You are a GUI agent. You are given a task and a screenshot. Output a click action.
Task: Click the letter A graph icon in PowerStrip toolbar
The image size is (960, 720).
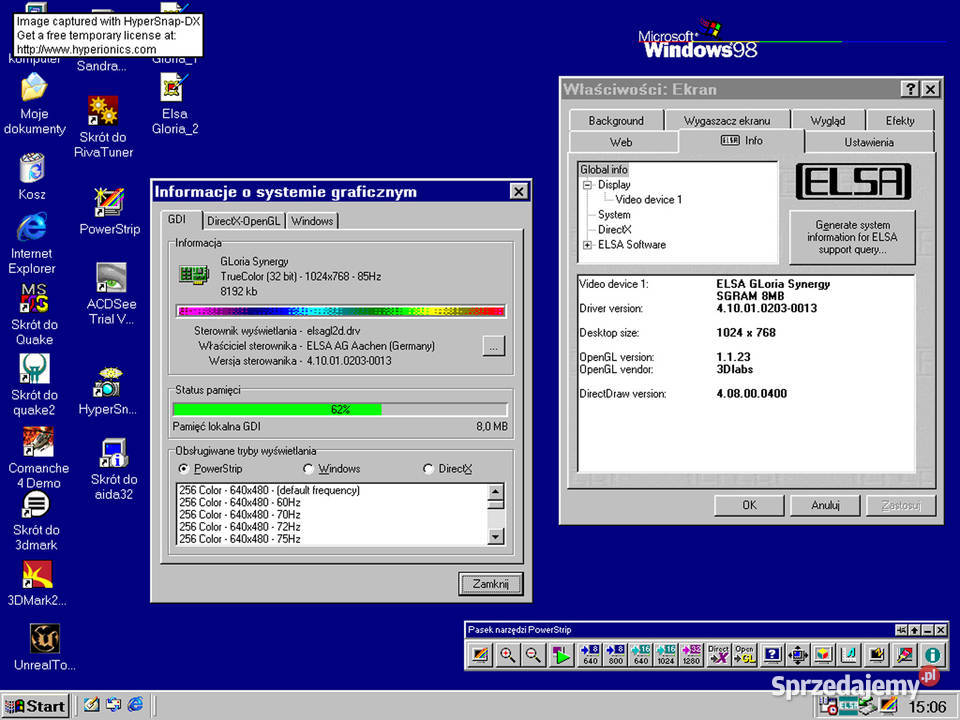[850, 655]
